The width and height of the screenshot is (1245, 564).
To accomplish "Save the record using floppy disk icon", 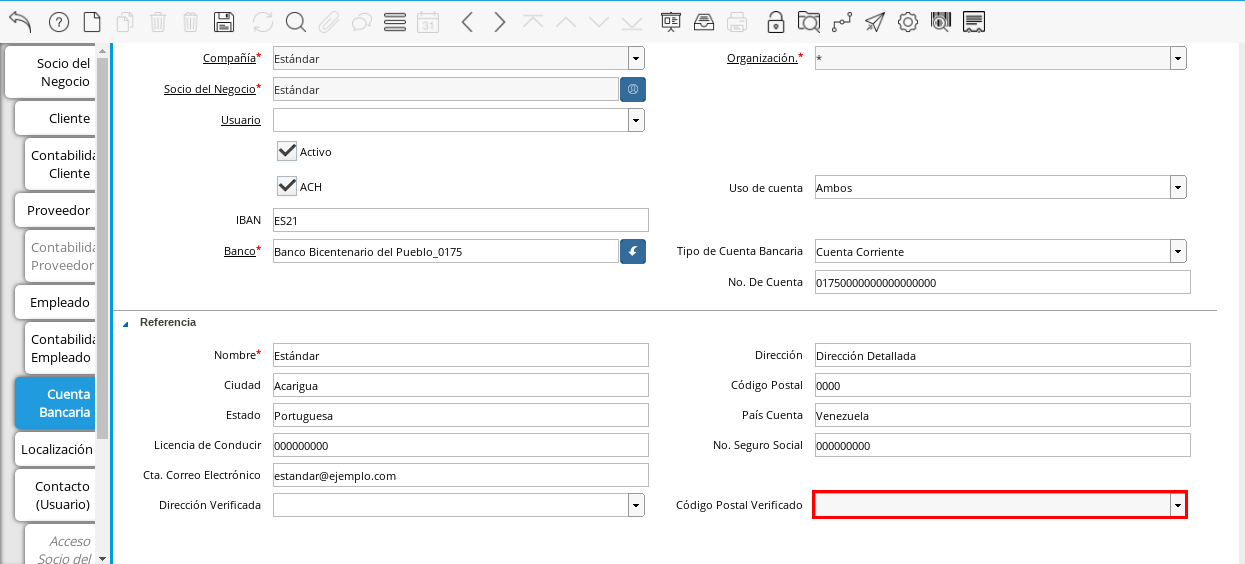I will pyautogui.click(x=225, y=22).
